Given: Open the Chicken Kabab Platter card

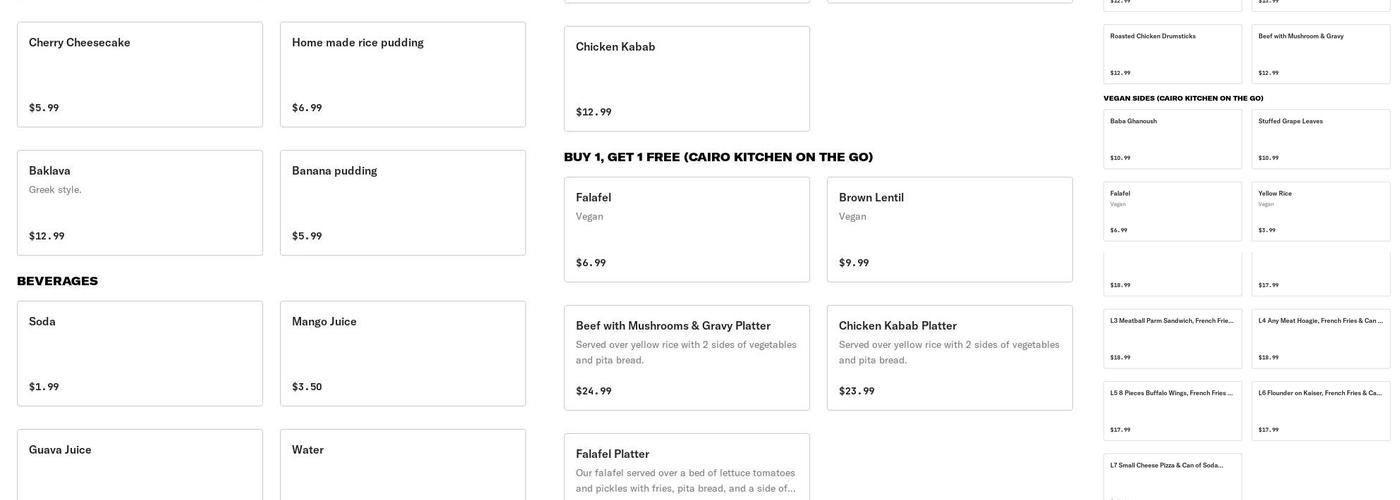Looking at the screenshot, I should [950, 358].
